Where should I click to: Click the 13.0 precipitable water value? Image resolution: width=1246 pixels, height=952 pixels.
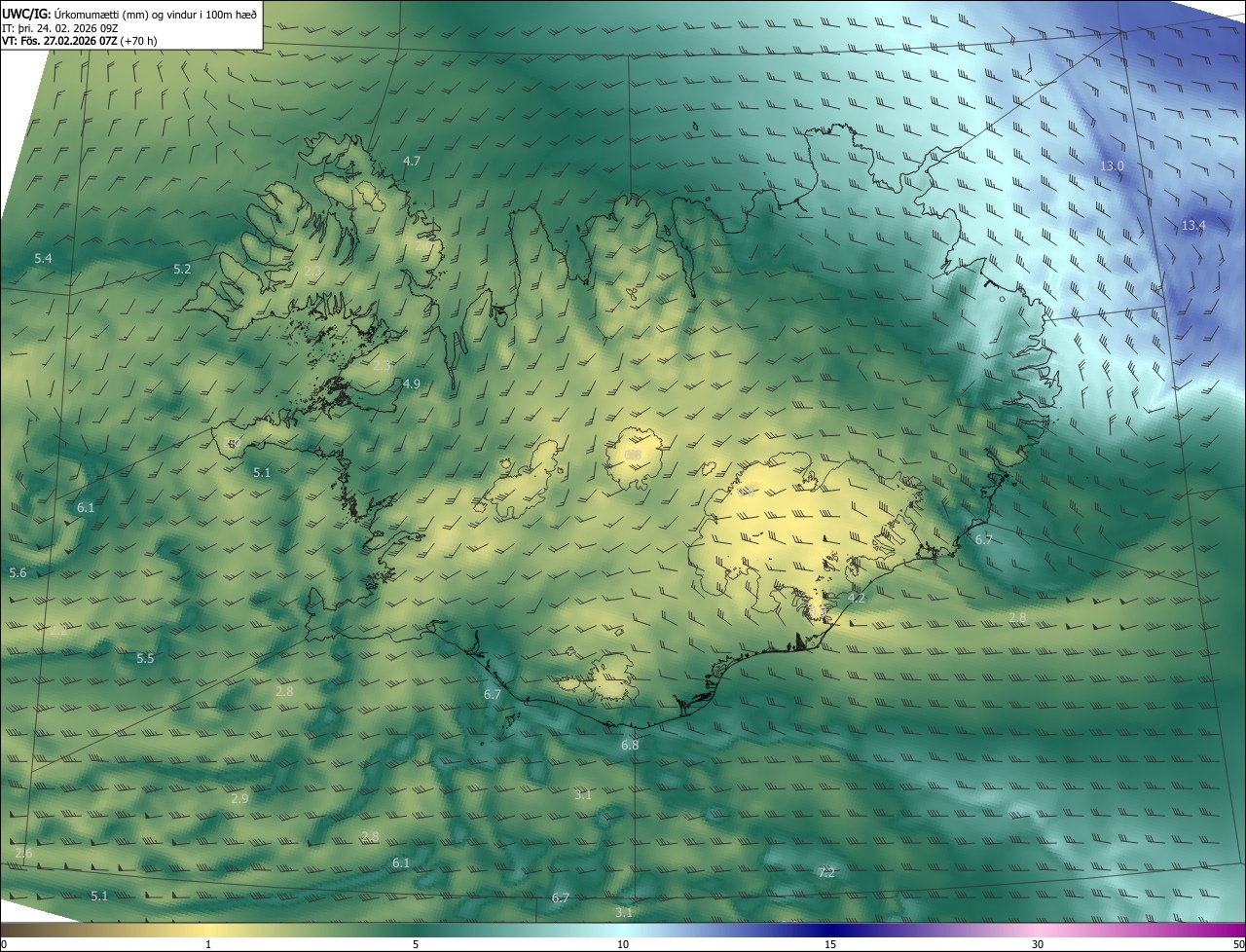click(1112, 166)
